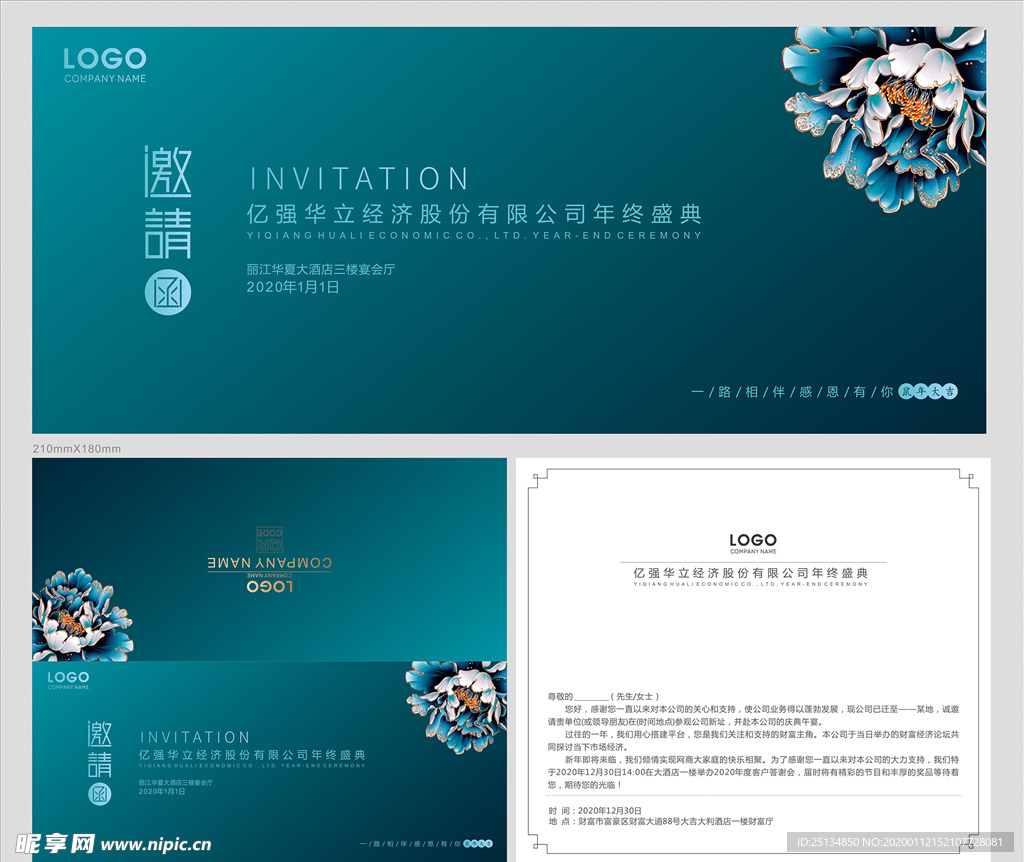The height and width of the screenshot is (862, 1024).
Task: Click the top-left corner ornament of the letter border
Action: [x=539, y=480]
